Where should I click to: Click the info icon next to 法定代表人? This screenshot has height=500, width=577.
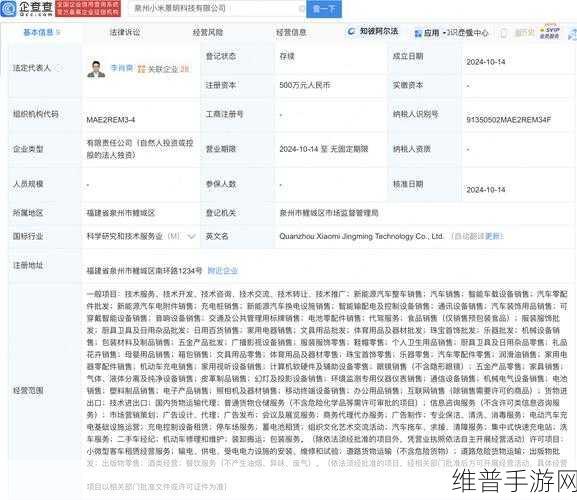(x=58, y=68)
